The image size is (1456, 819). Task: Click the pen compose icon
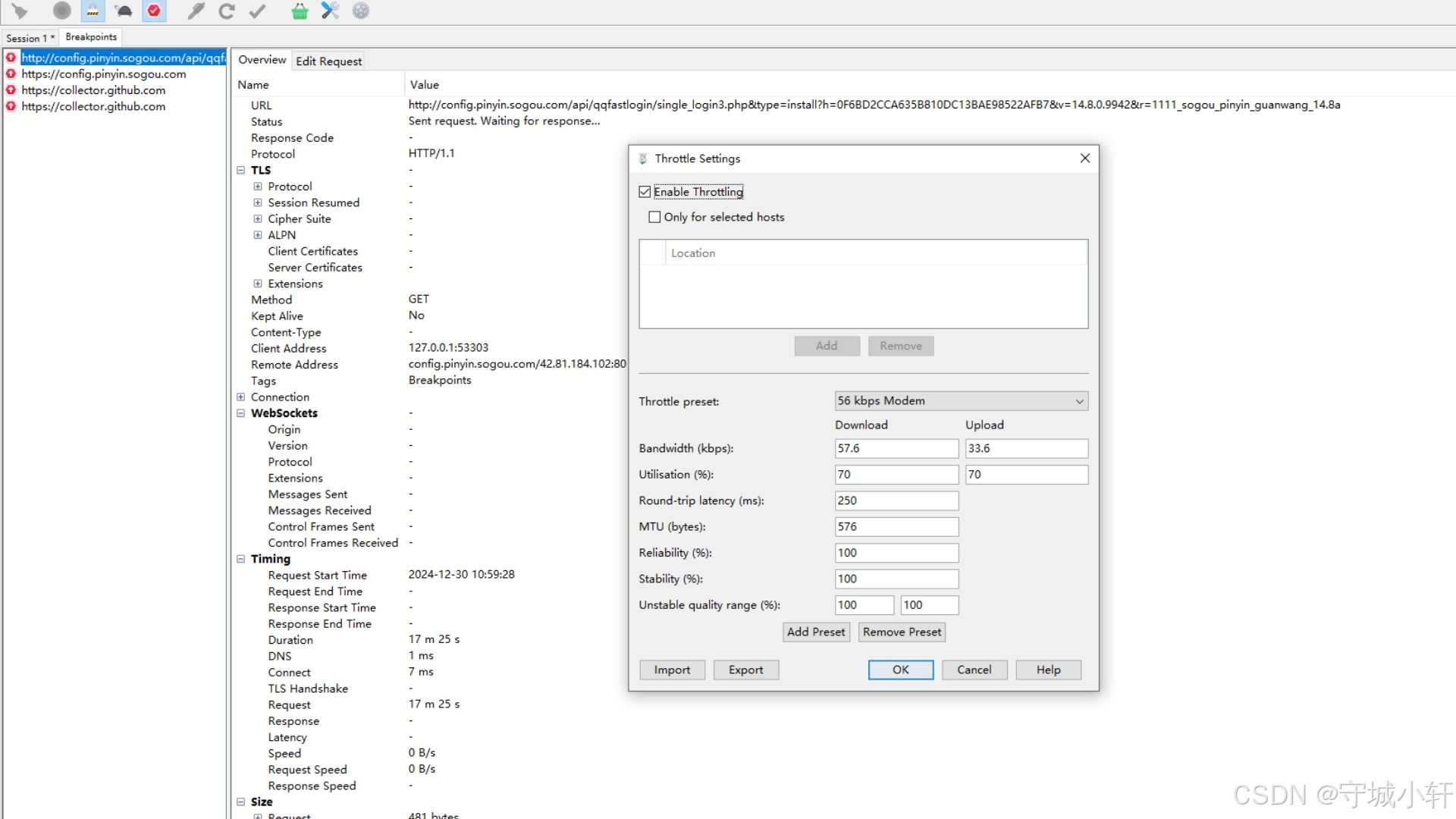click(196, 11)
